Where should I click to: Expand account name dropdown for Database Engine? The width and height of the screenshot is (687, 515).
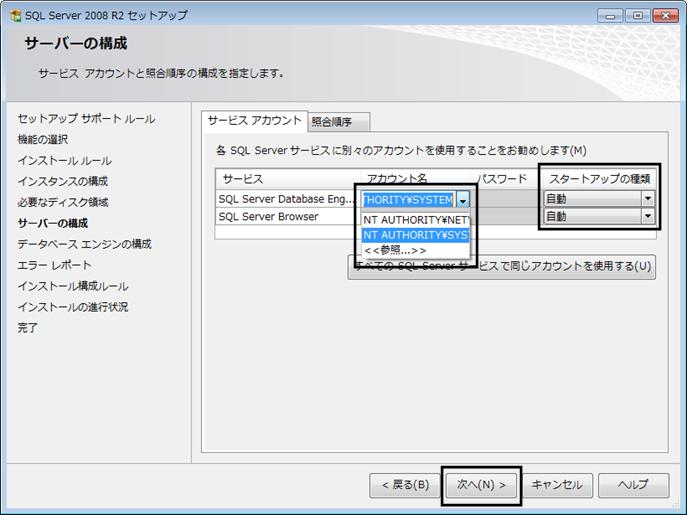[x=463, y=200]
